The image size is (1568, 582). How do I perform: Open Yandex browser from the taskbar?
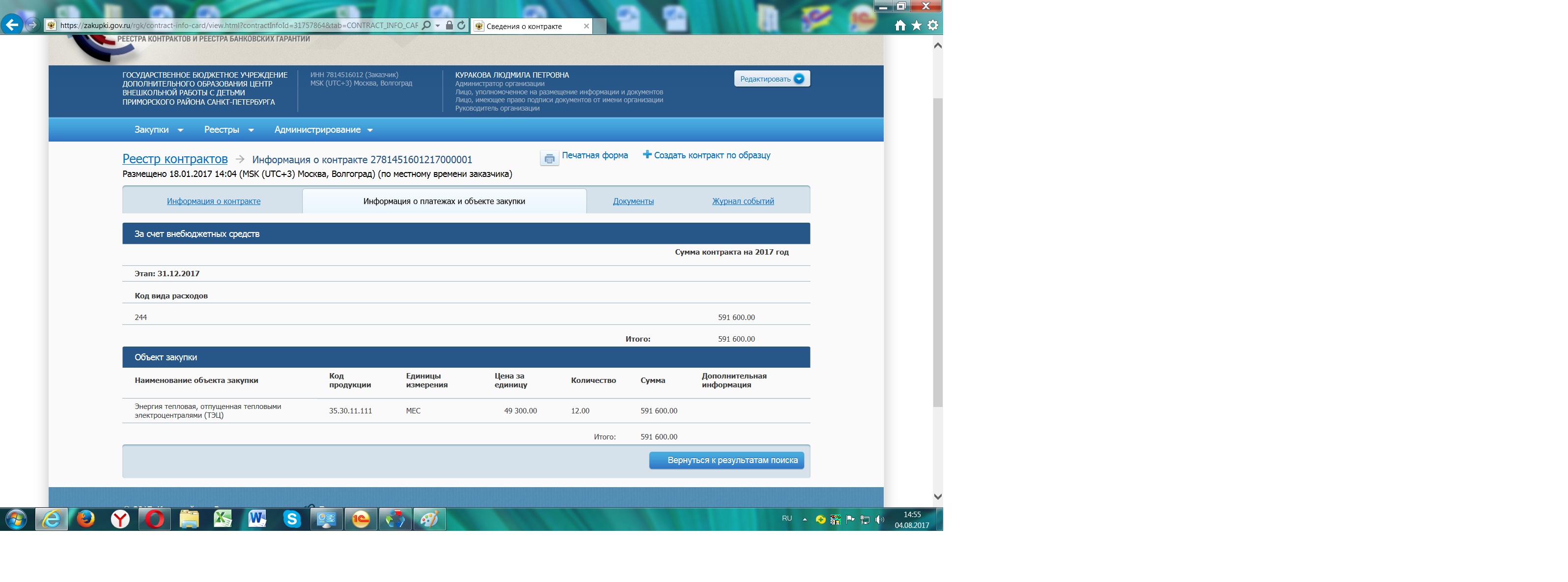point(120,519)
